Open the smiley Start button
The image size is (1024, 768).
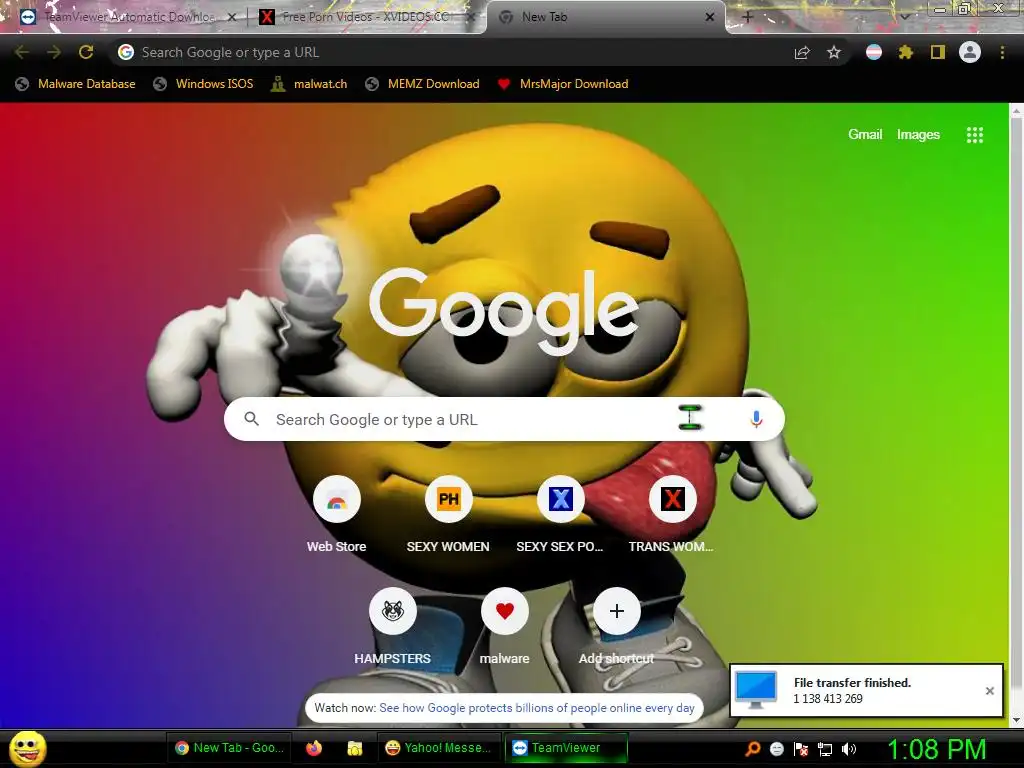coord(28,748)
